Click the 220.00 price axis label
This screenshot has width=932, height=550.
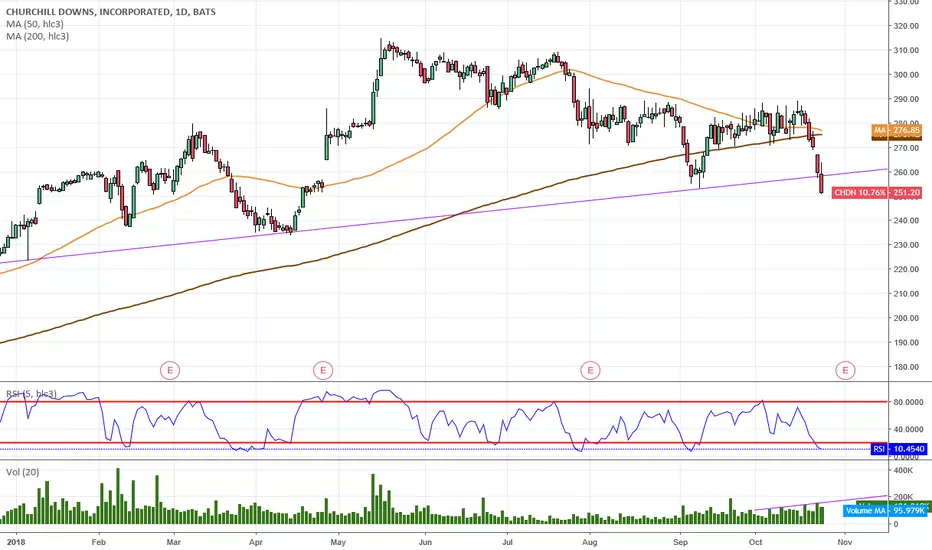[907, 269]
